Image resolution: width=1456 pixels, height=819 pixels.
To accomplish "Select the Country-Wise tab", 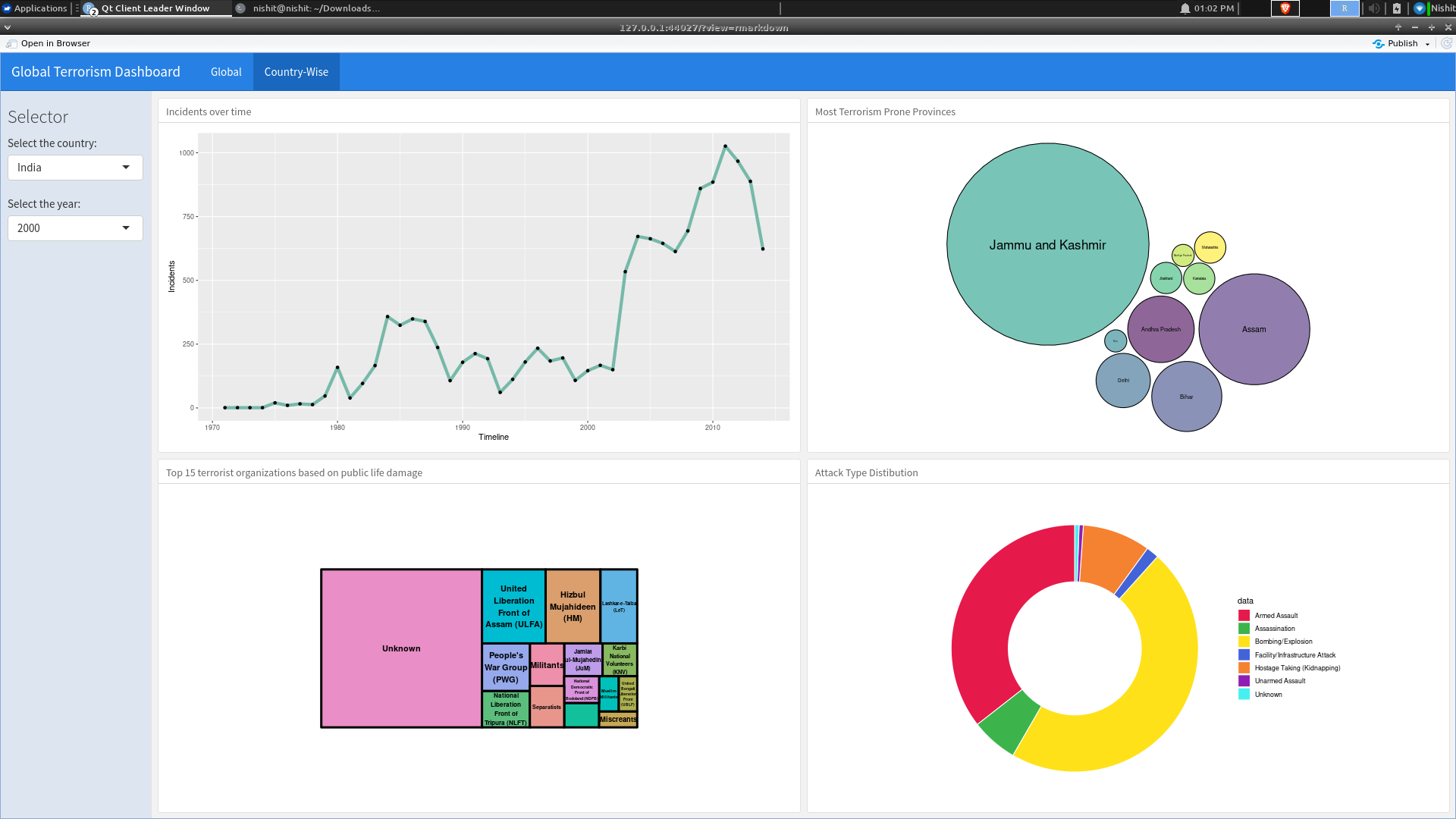I will pyautogui.click(x=297, y=72).
